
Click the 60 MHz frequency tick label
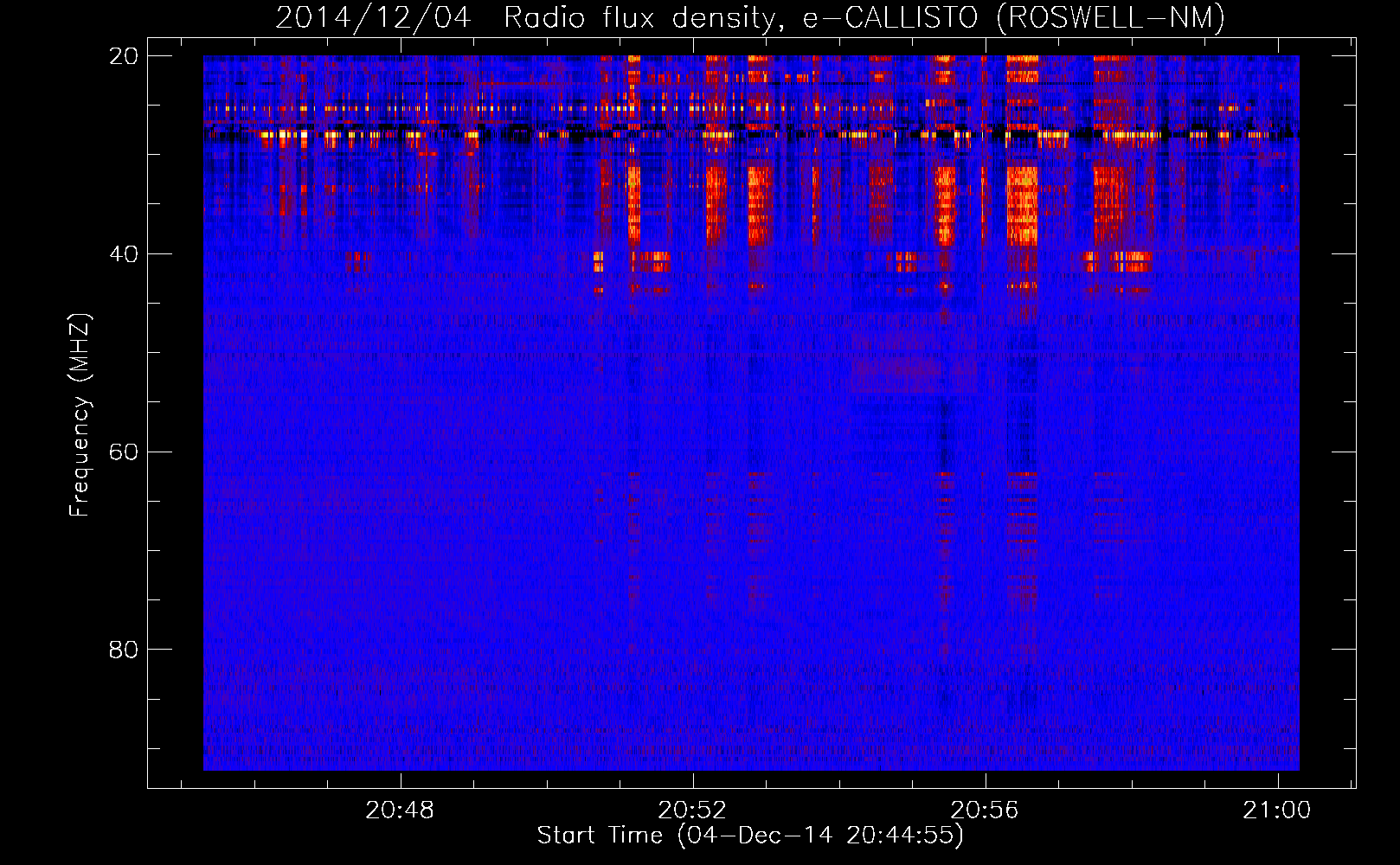[x=124, y=452]
